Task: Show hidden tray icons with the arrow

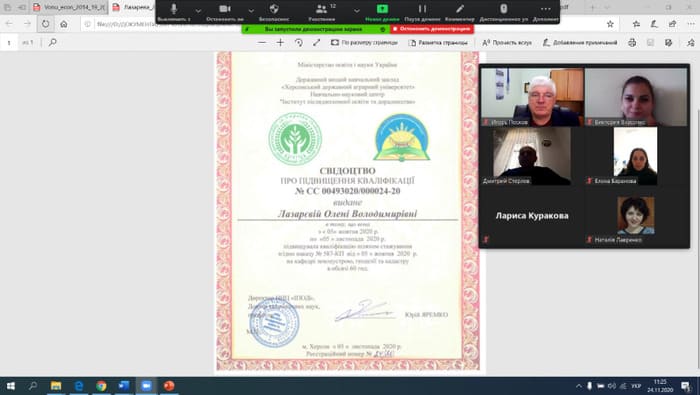Action: 579,386
